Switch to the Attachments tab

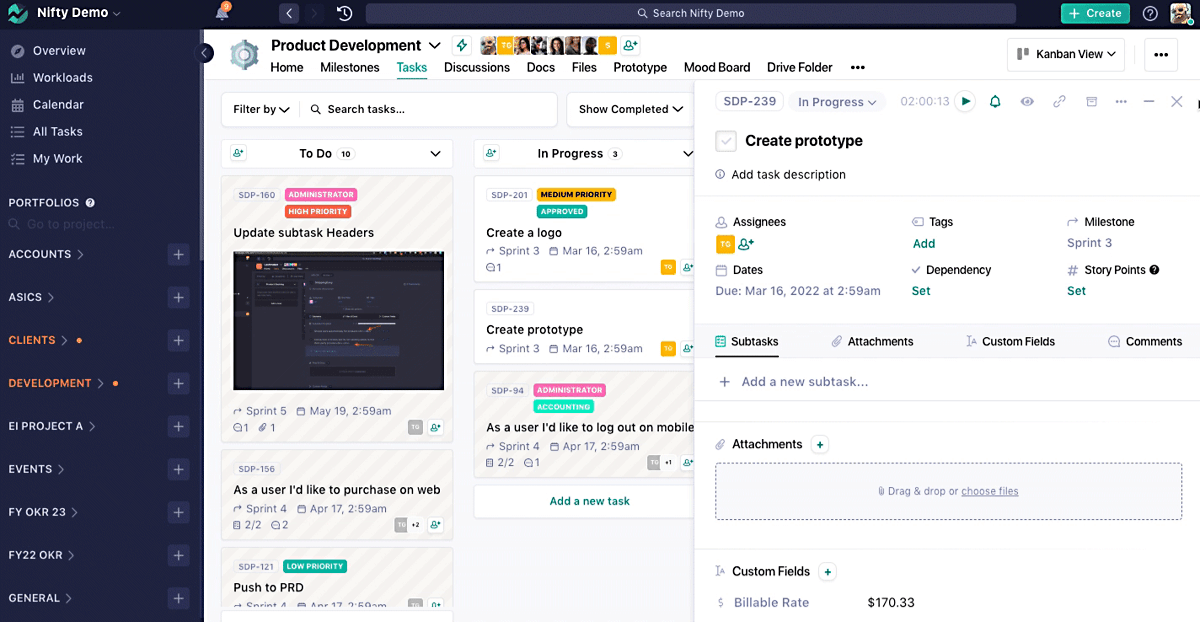(881, 341)
